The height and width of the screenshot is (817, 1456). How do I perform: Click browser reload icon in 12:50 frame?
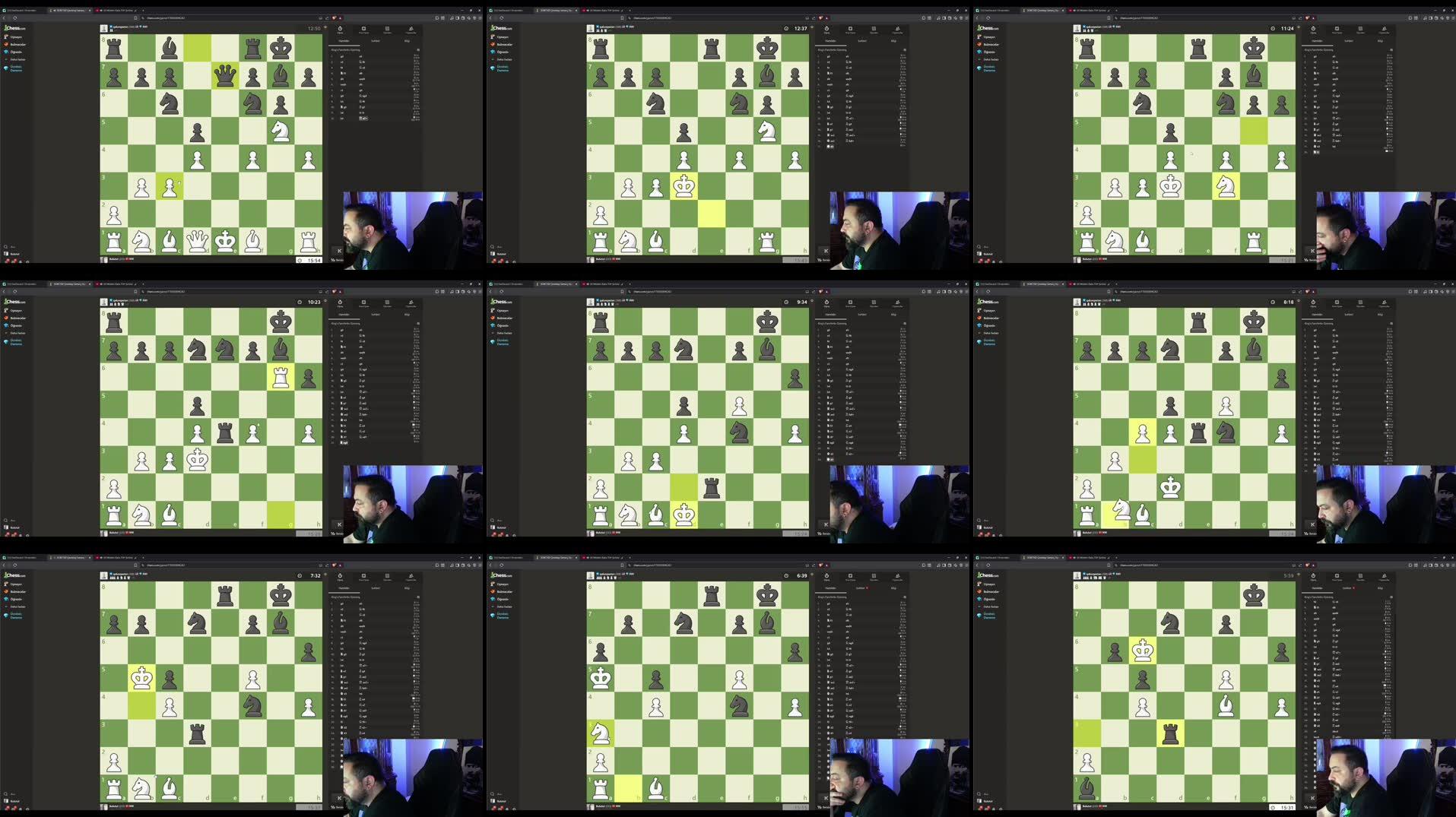click(14, 18)
